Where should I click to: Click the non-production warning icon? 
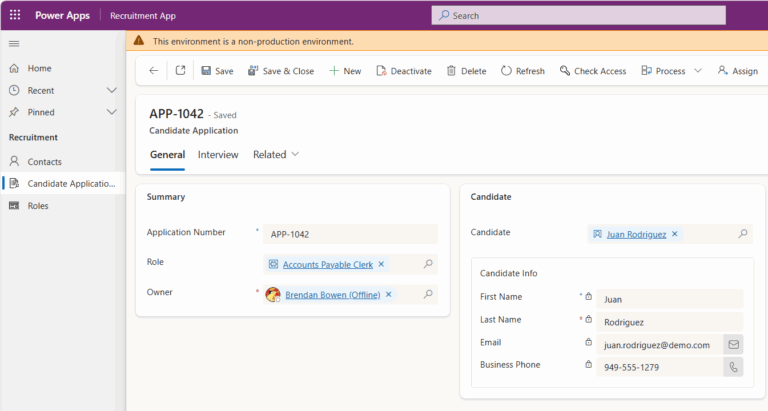point(139,41)
